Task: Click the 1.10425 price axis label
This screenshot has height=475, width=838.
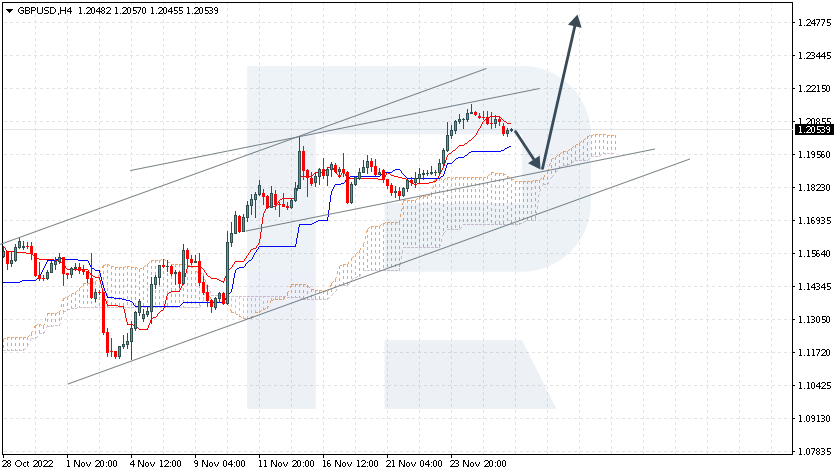Action: point(814,386)
